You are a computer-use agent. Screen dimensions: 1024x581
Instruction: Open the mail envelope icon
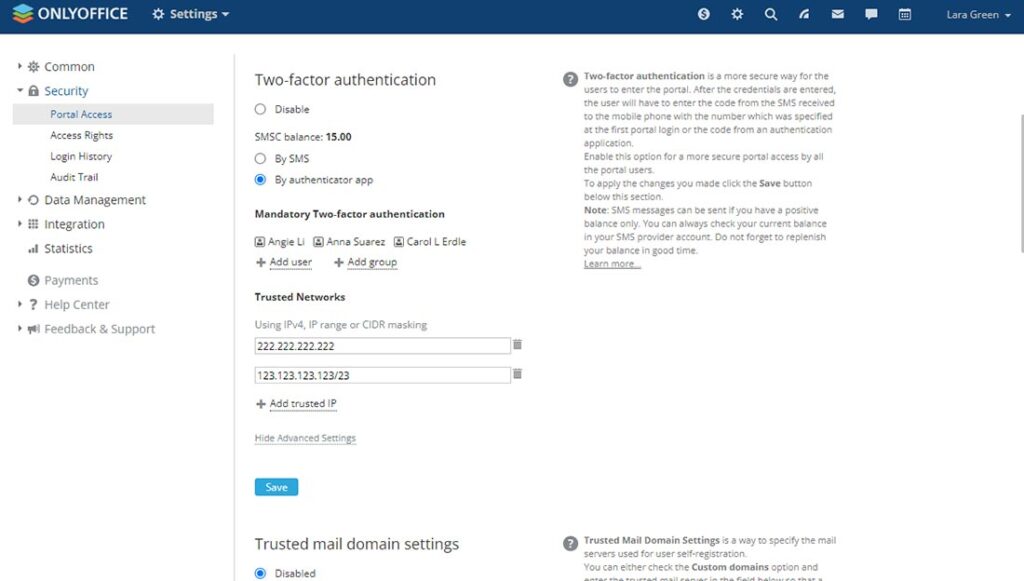tap(838, 14)
